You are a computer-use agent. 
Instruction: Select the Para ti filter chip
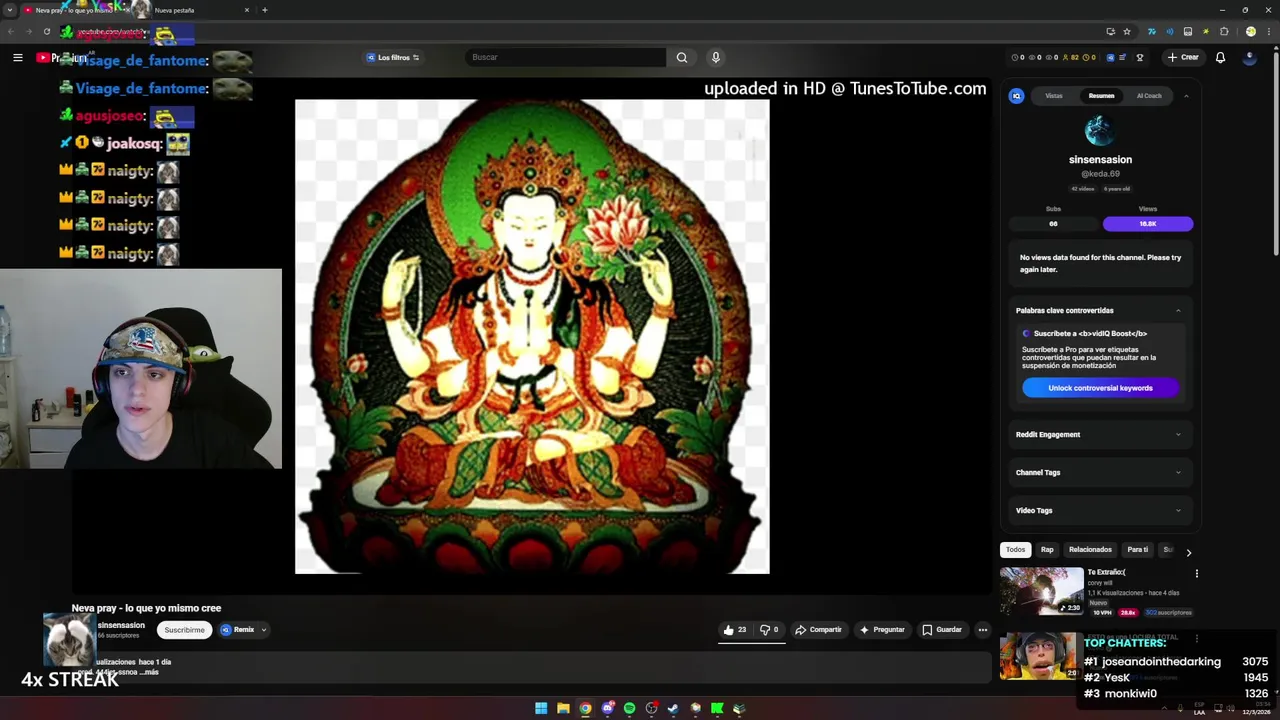pos(1138,550)
